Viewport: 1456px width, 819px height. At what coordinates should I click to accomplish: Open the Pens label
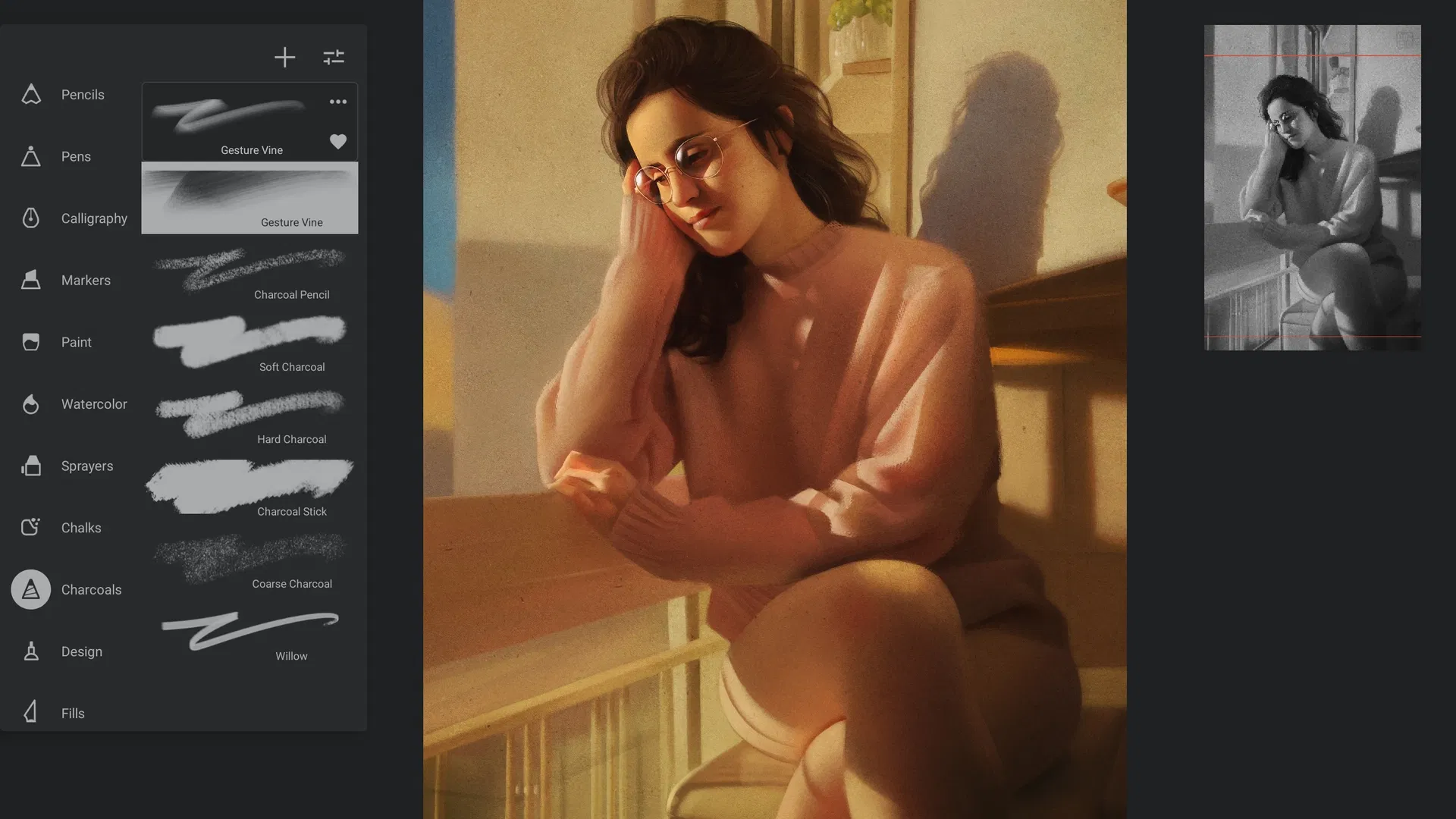76,156
